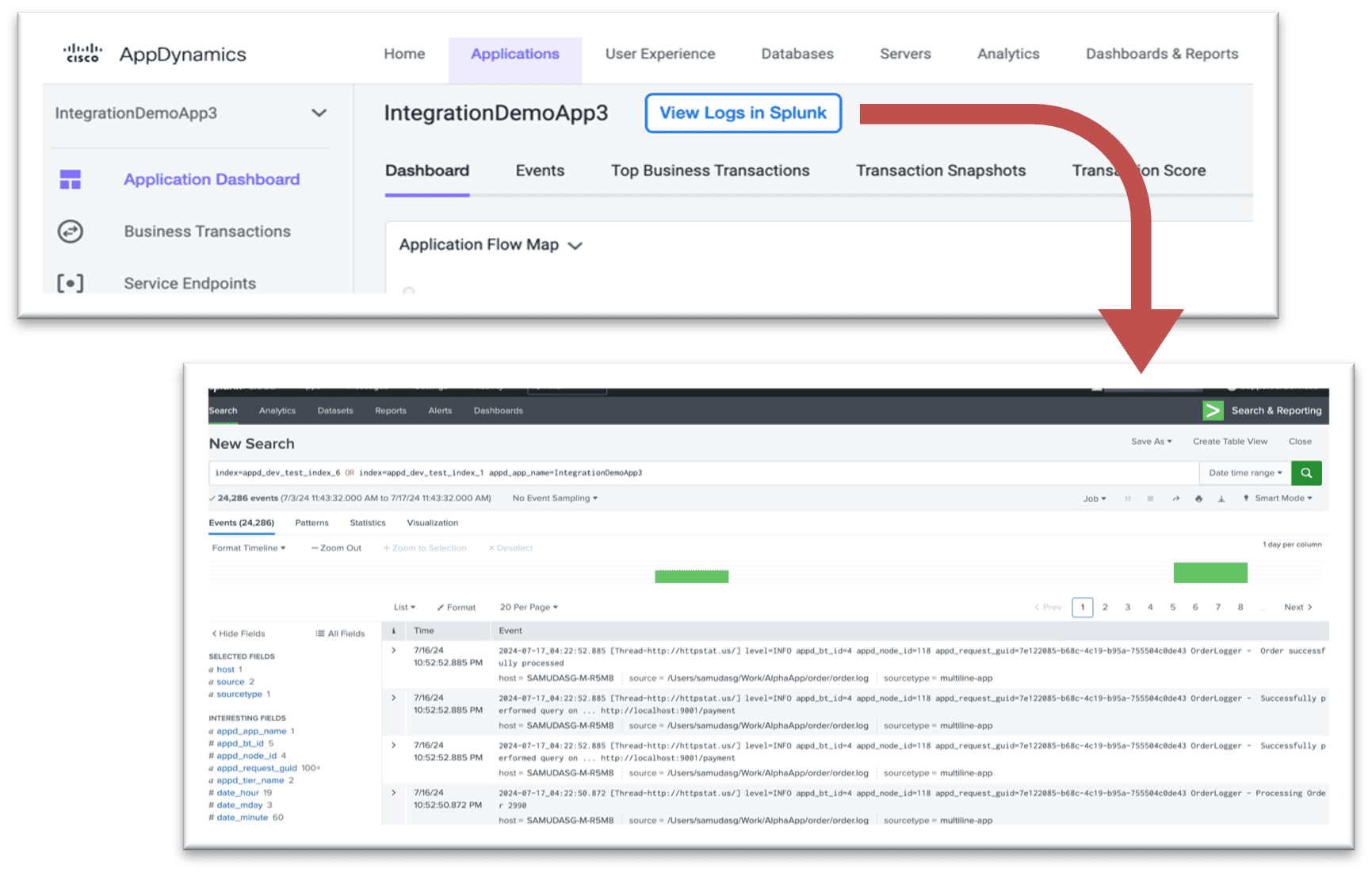
Task: Open the IntegrationDemoApp3 application dropdown
Action: click(319, 113)
